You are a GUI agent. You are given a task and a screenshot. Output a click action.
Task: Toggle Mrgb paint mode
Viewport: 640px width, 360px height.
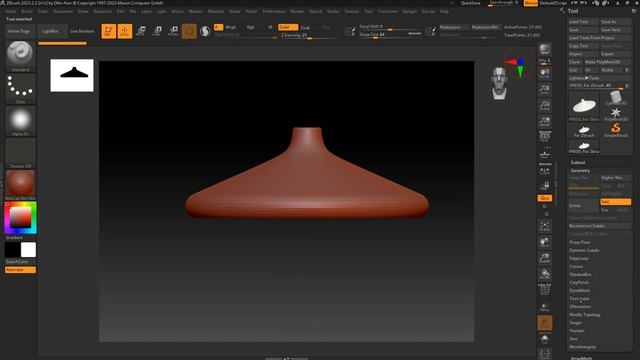[x=231, y=27]
